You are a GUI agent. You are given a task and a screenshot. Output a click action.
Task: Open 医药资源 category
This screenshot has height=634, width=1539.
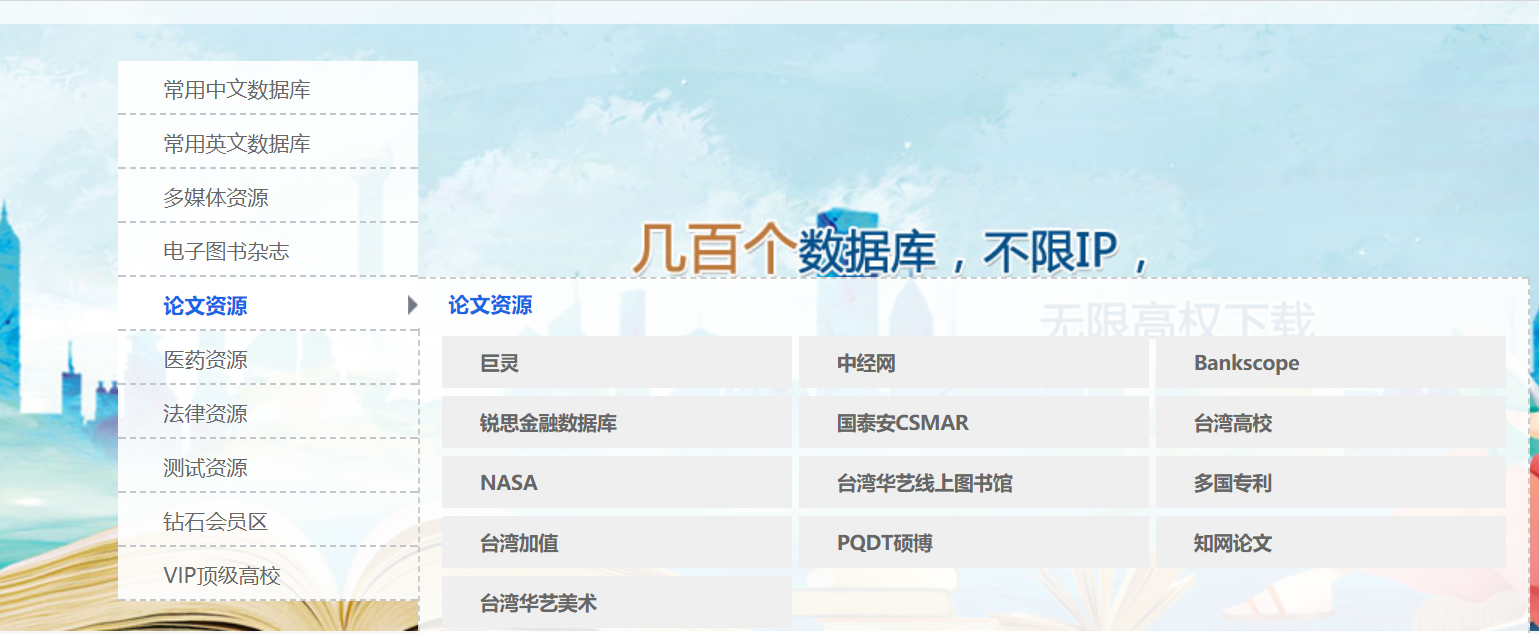pyautogui.click(x=268, y=359)
